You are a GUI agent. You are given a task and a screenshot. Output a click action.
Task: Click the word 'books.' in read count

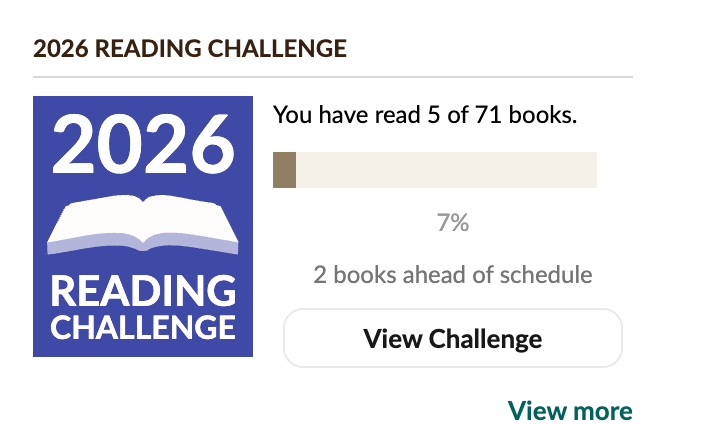543,115
